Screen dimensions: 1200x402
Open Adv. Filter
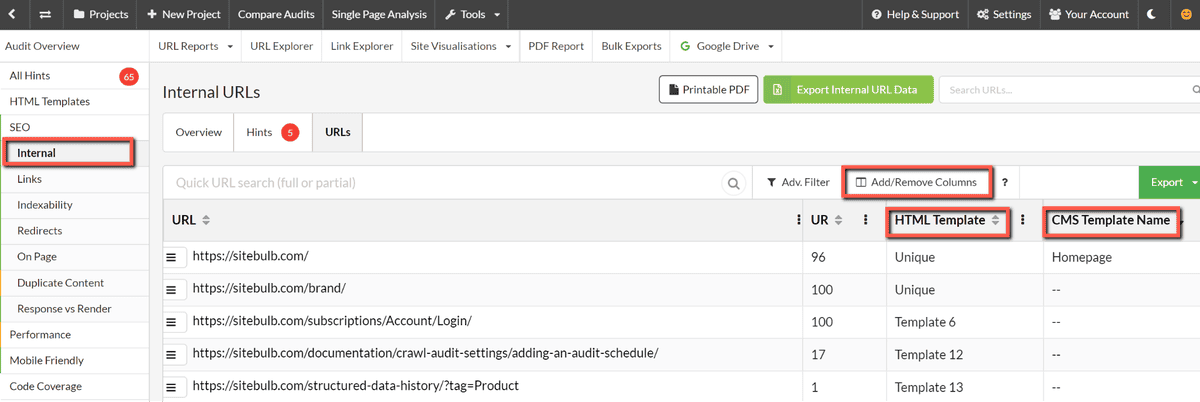tap(798, 182)
